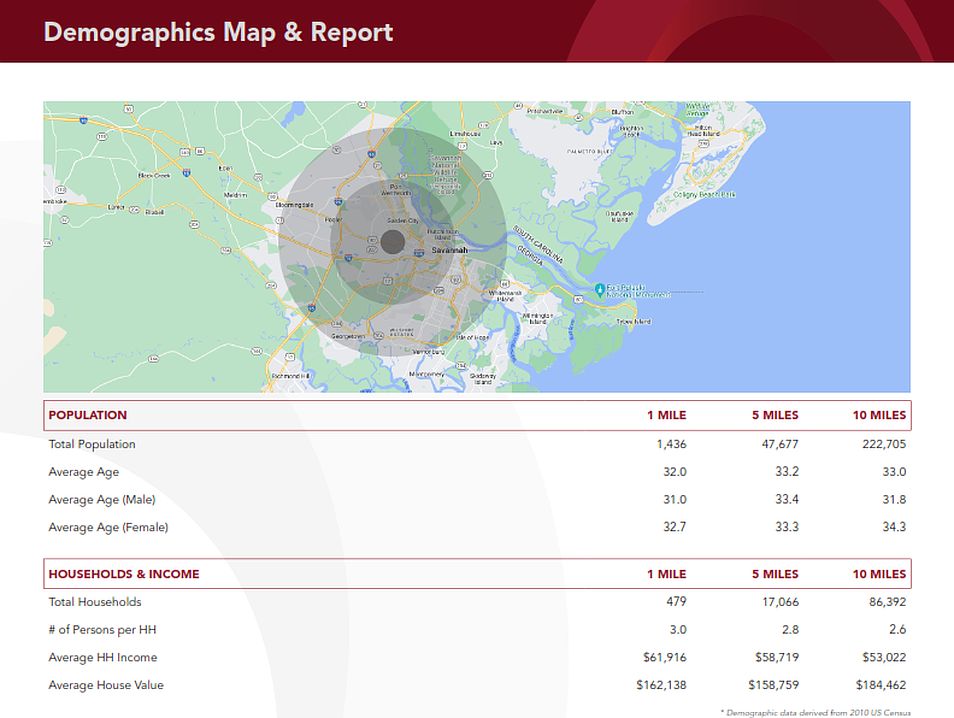Select the 47,677 population value
This screenshot has width=954, height=718.
click(780, 444)
